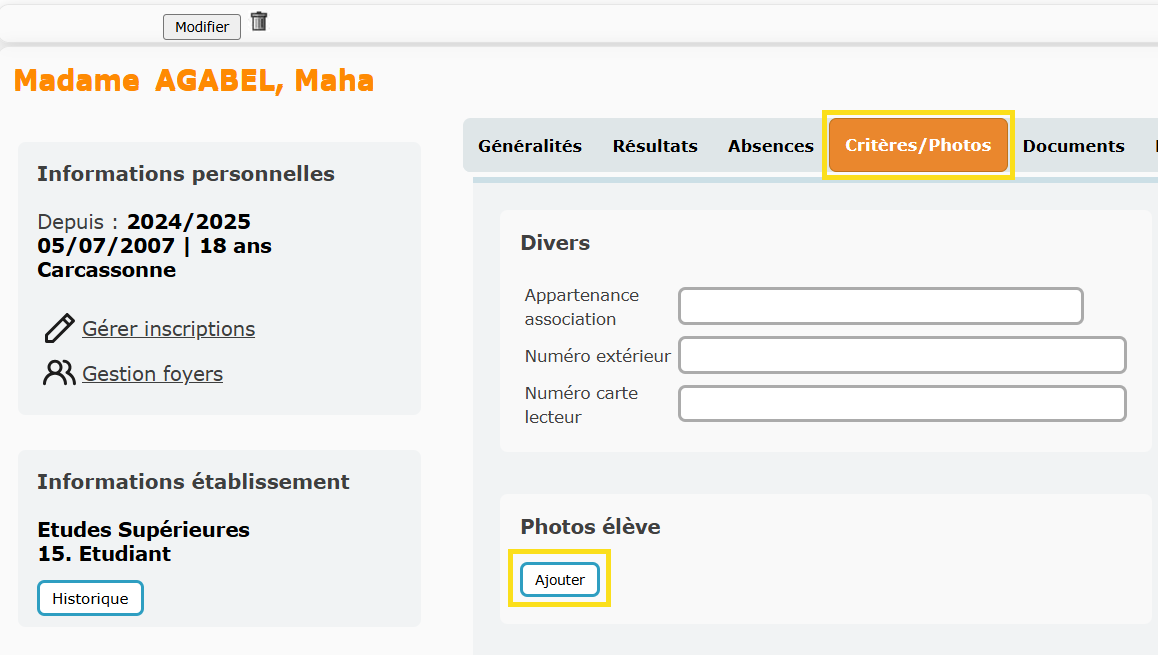The width and height of the screenshot is (1158, 655).
Task: Open the Gestion foyers link
Action: pos(152,374)
